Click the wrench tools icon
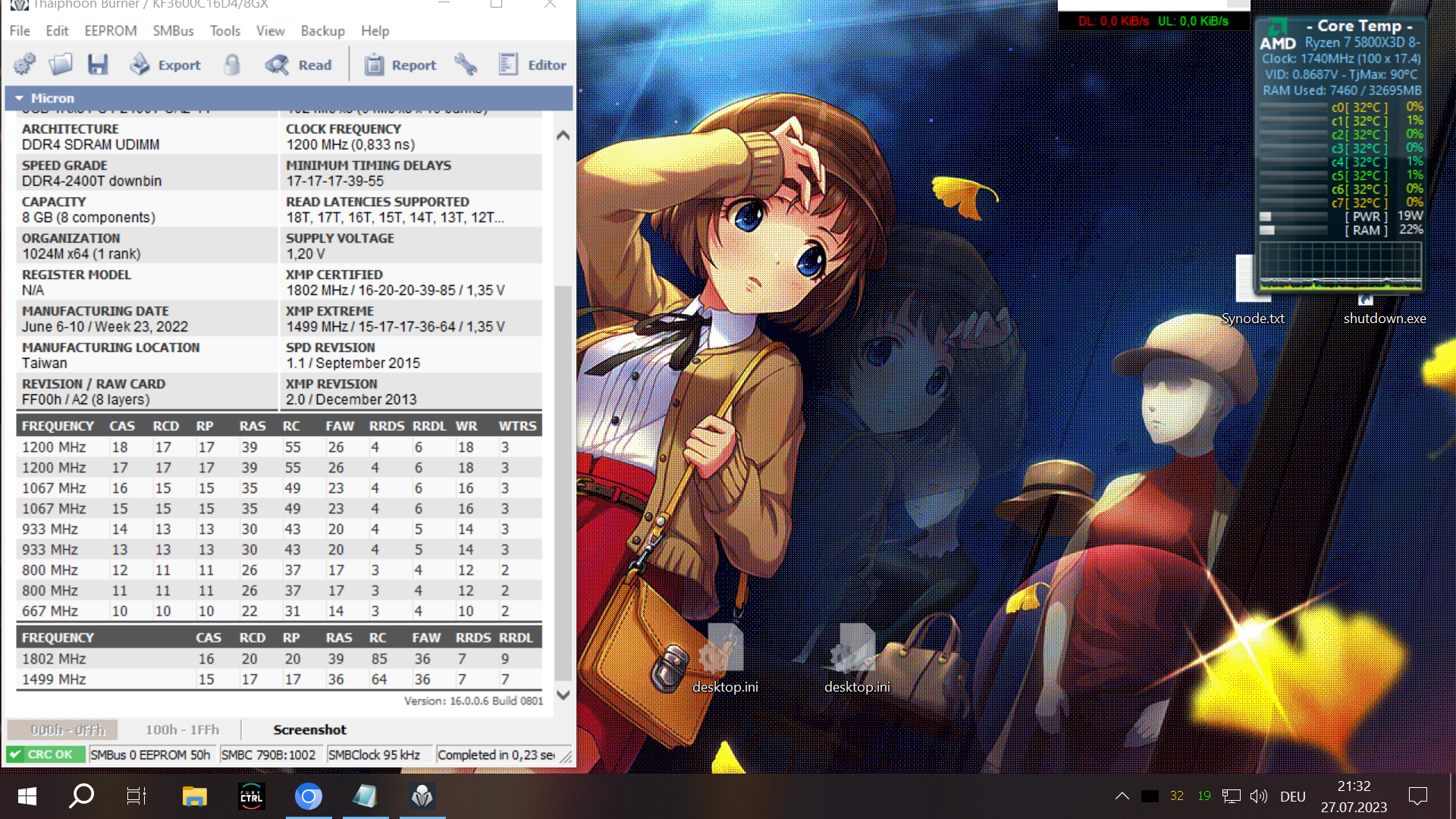The image size is (1456, 819). click(466, 64)
